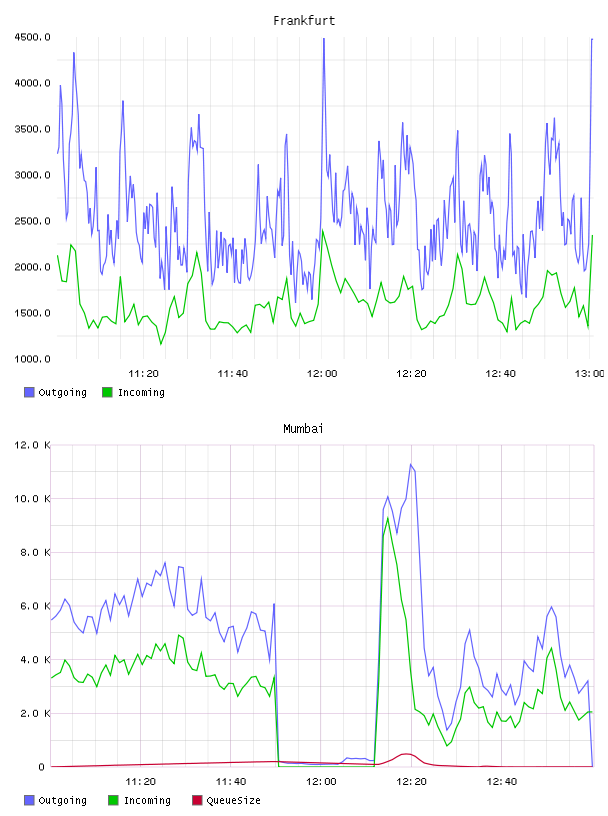Click the 11:40 time label in Frankfurt chart

point(232,374)
